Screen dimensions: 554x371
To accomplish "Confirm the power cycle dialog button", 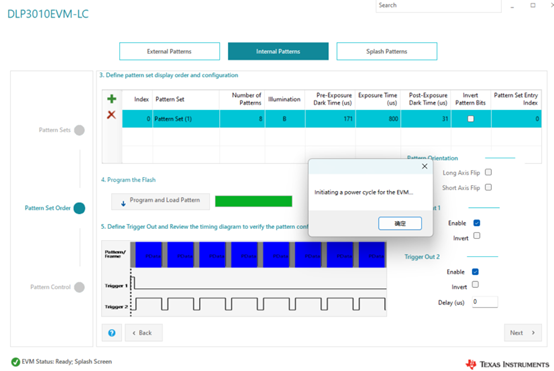I will pos(400,223).
